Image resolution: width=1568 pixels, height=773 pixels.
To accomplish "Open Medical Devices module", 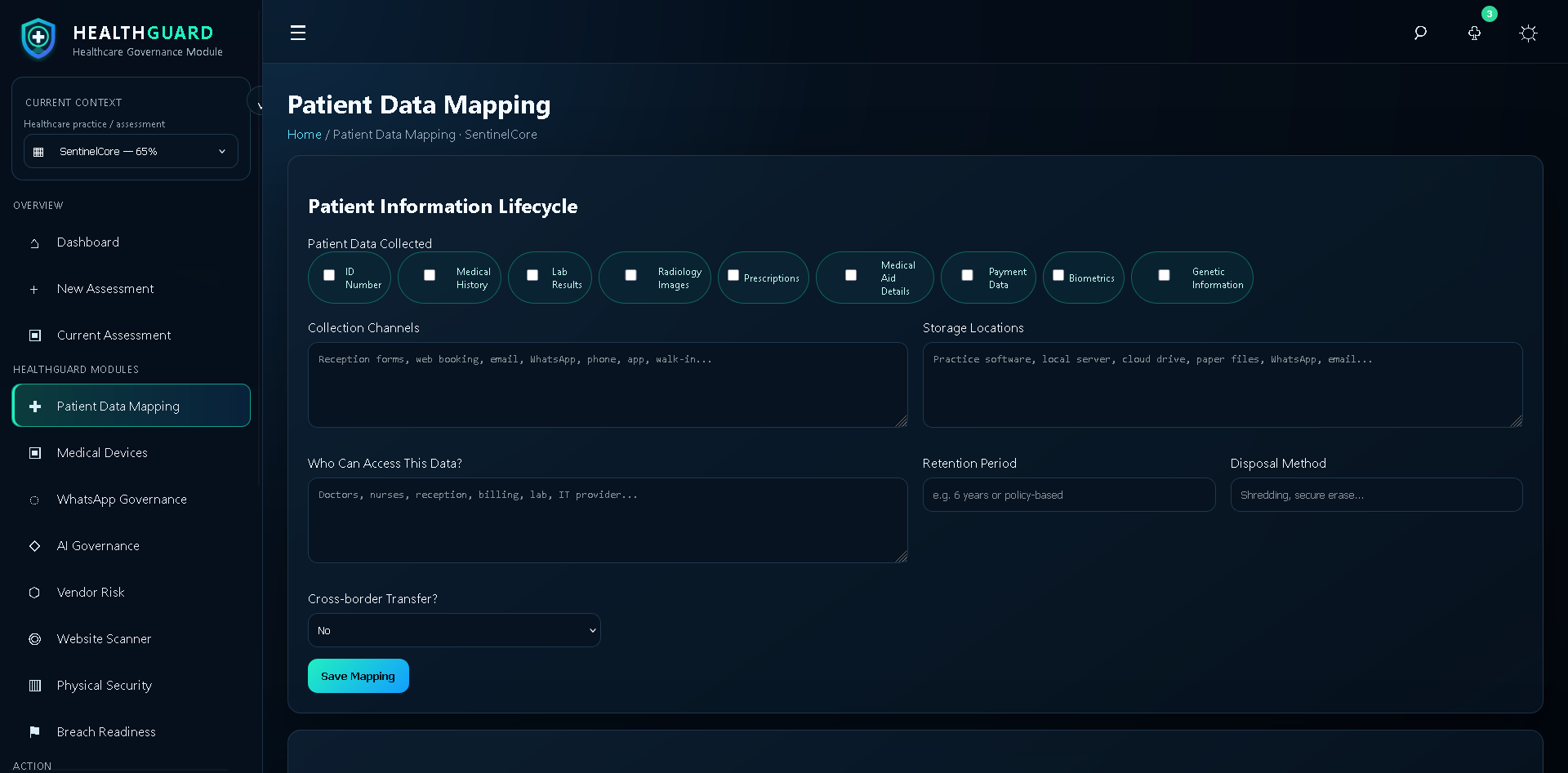I will [131, 453].
